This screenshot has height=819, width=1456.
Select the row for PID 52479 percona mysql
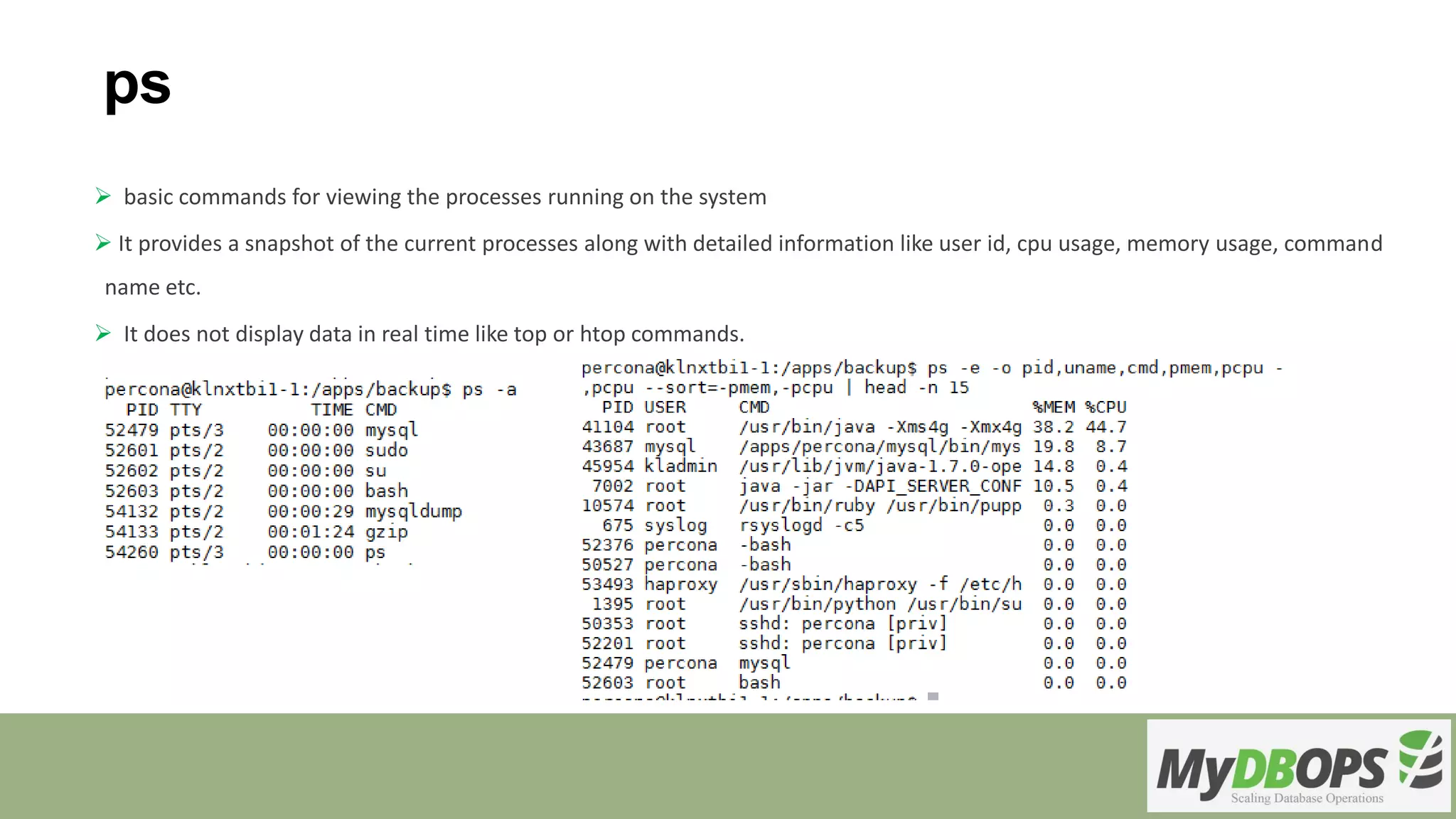854,663
